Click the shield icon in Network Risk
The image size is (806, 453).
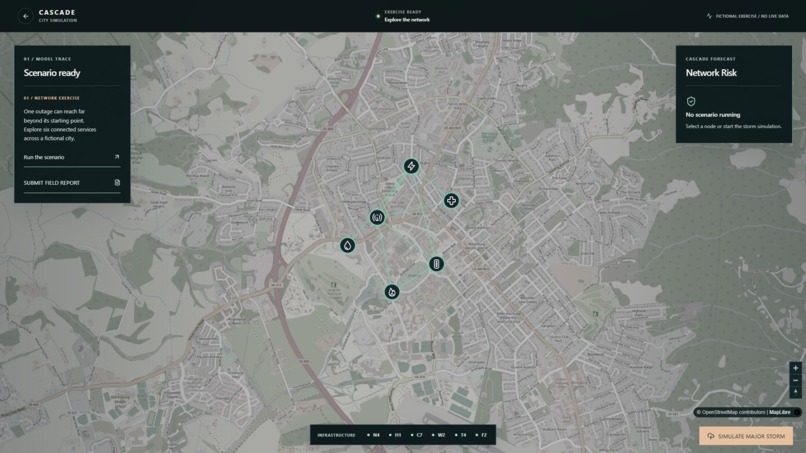tap(691, 101)
